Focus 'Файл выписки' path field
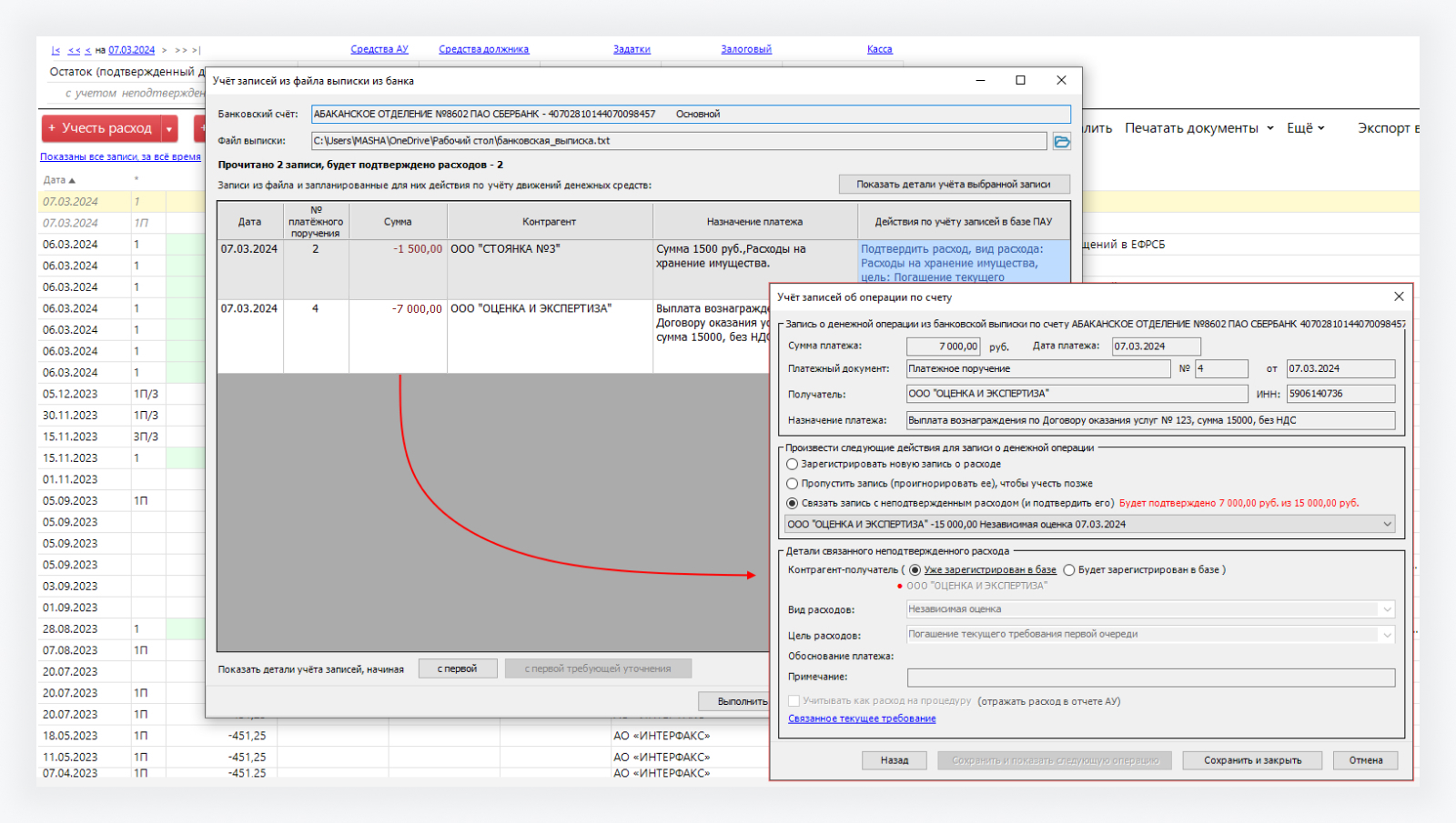Image resolution: width=1456 pixels, height=824 pixels. pos(679,141)
